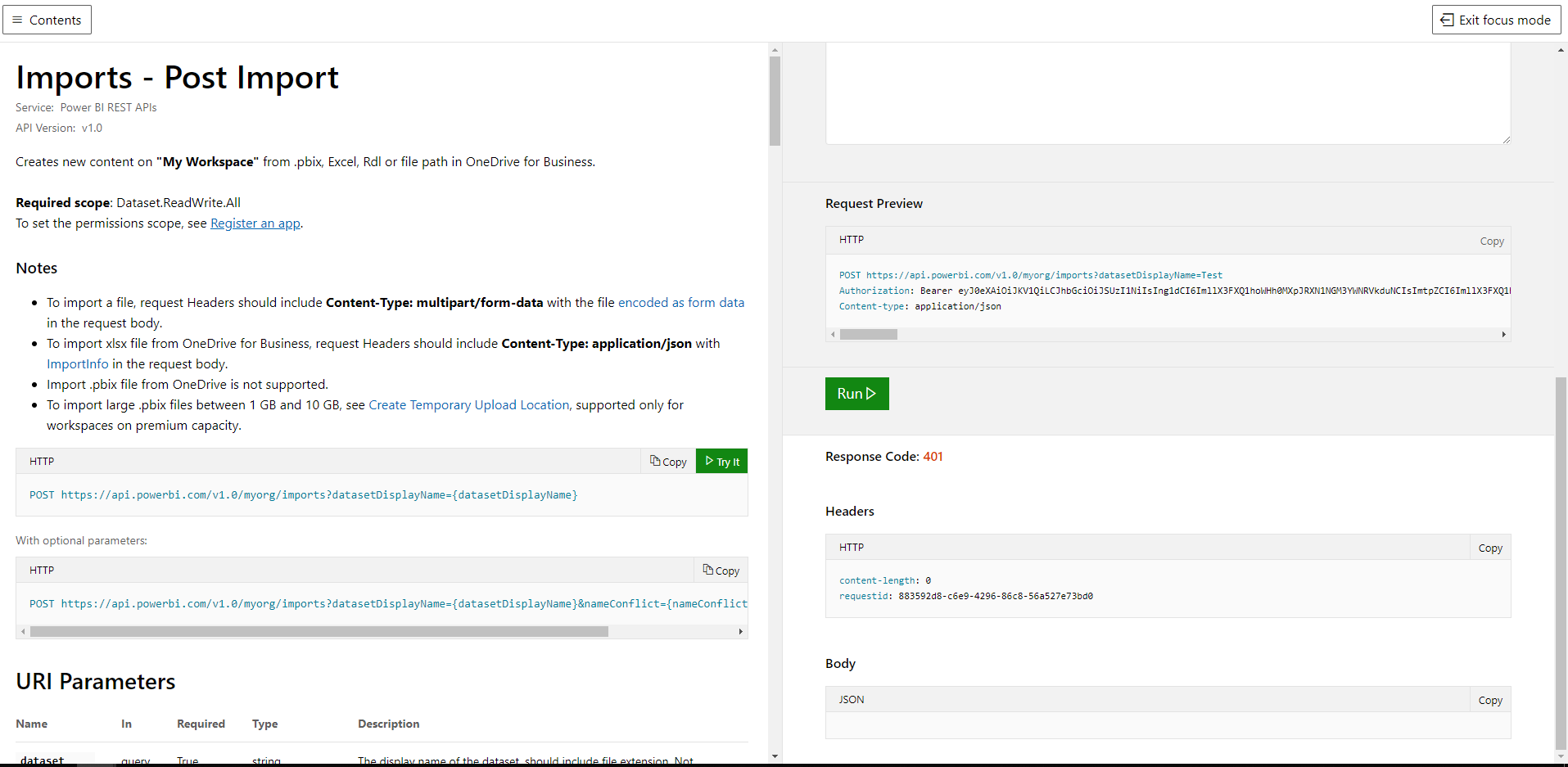Click the URI Parameters heading
Image resolution: width=1568 pixels, height=767 pixels.
click(x=96, y=682)
